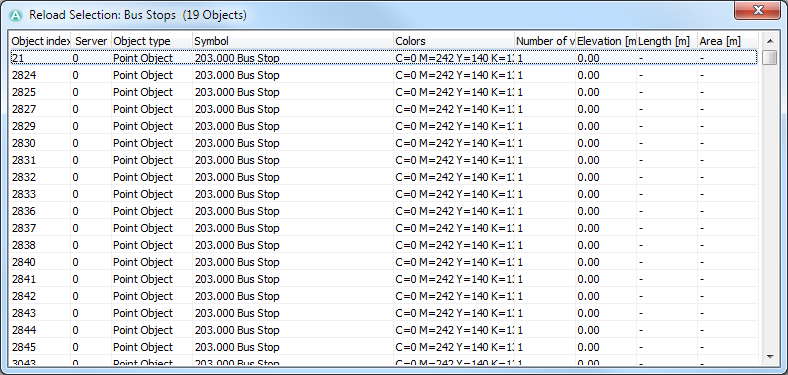Select row with object index 2825
The width and height of the screenshot is (788, 375).
point(383,92)
